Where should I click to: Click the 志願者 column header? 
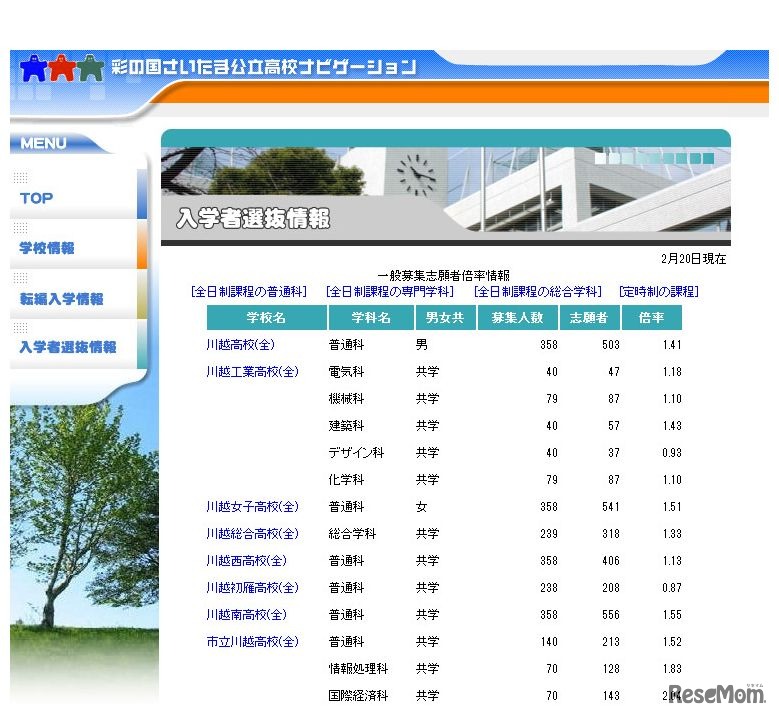(589, 318)
